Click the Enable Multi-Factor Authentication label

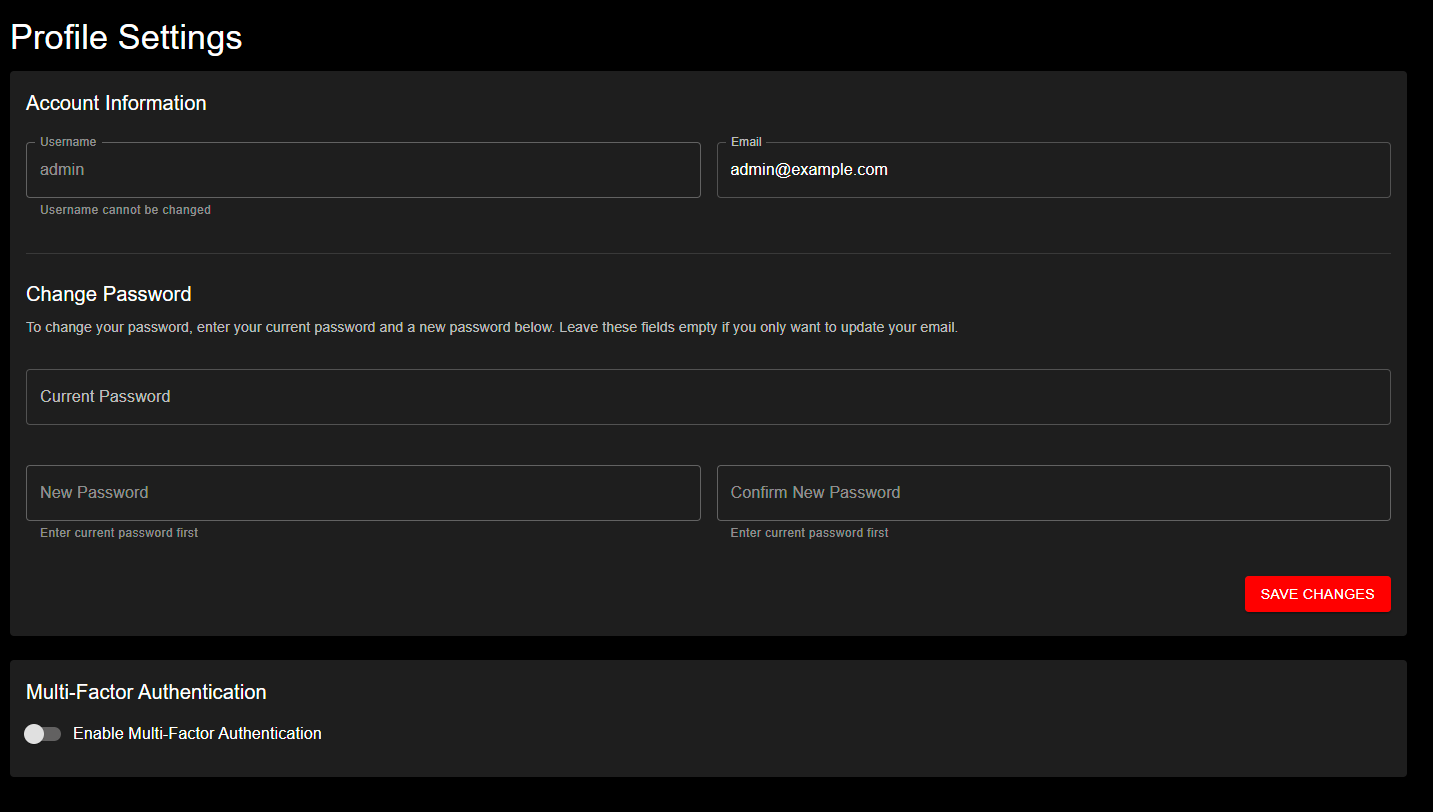[197, 733]
